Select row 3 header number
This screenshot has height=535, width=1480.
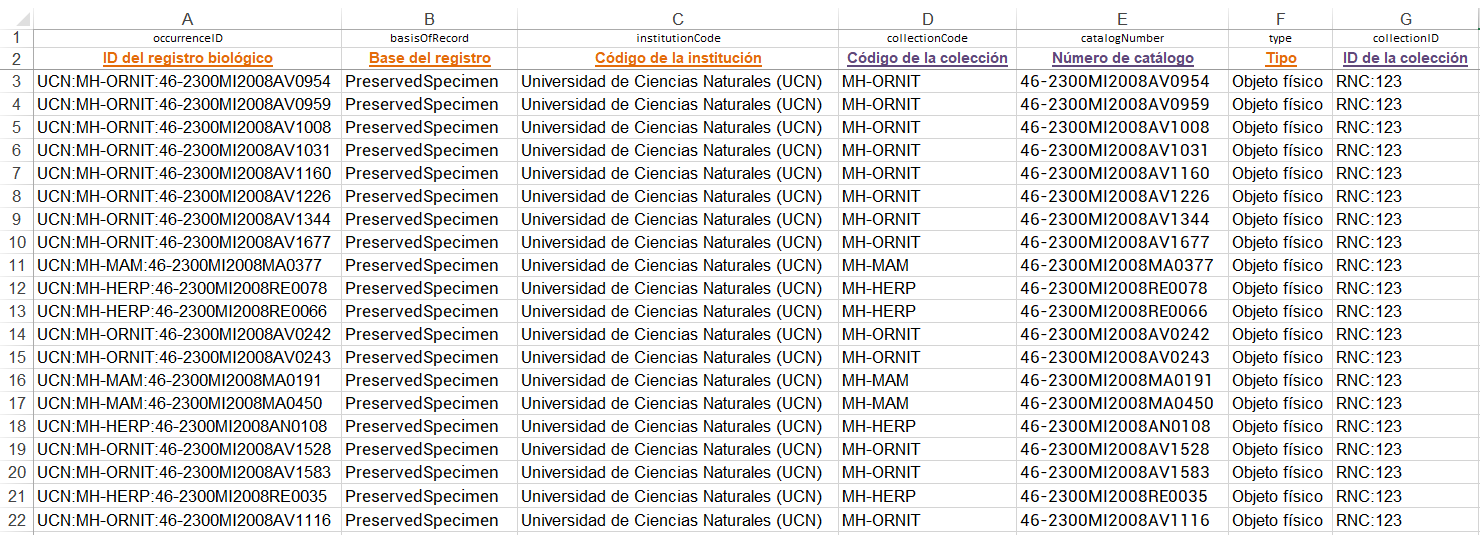tap(17, 81)
